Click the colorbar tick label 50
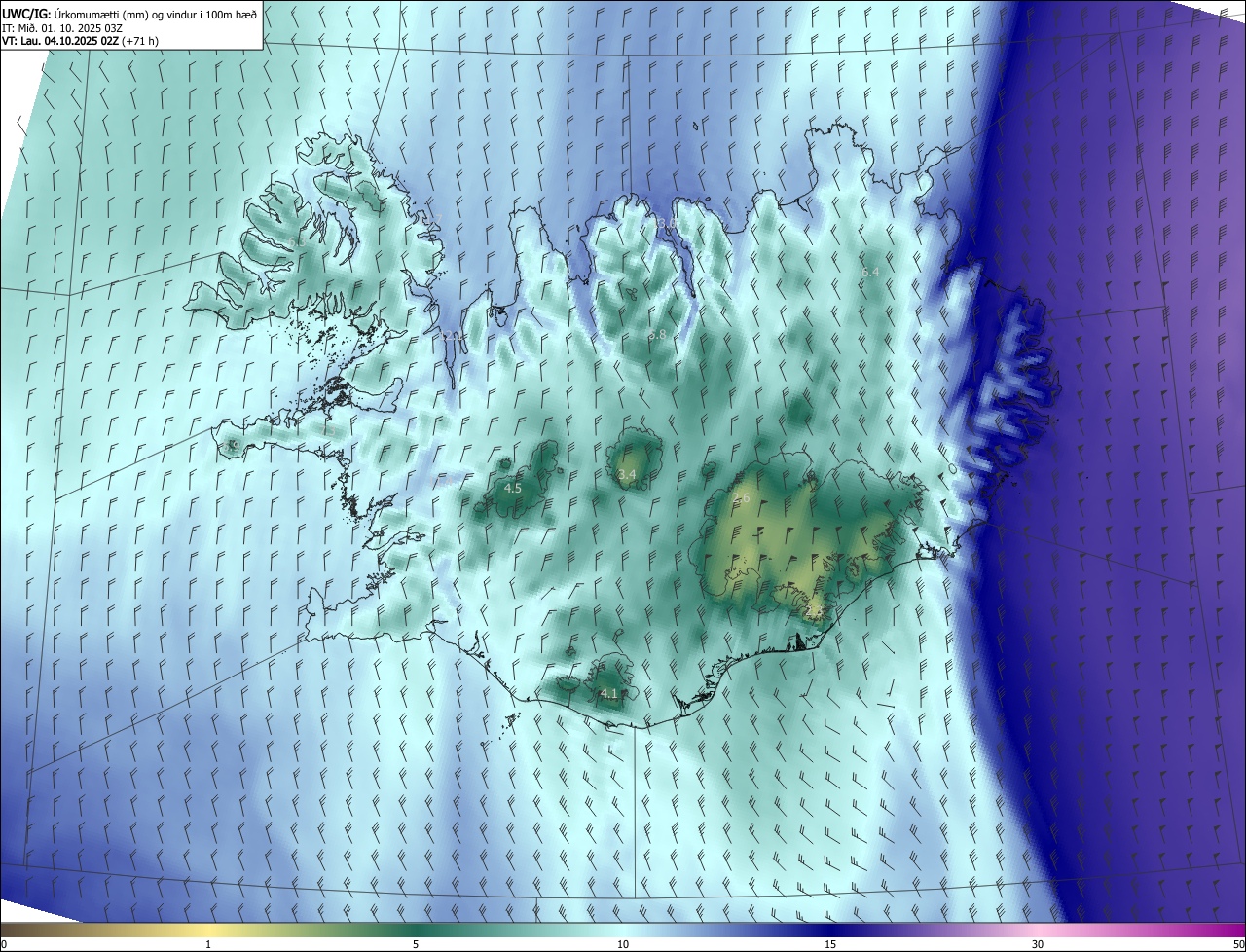This screenshot has height=952, width=1246. pyautogui.click(x=1238, y=945)
